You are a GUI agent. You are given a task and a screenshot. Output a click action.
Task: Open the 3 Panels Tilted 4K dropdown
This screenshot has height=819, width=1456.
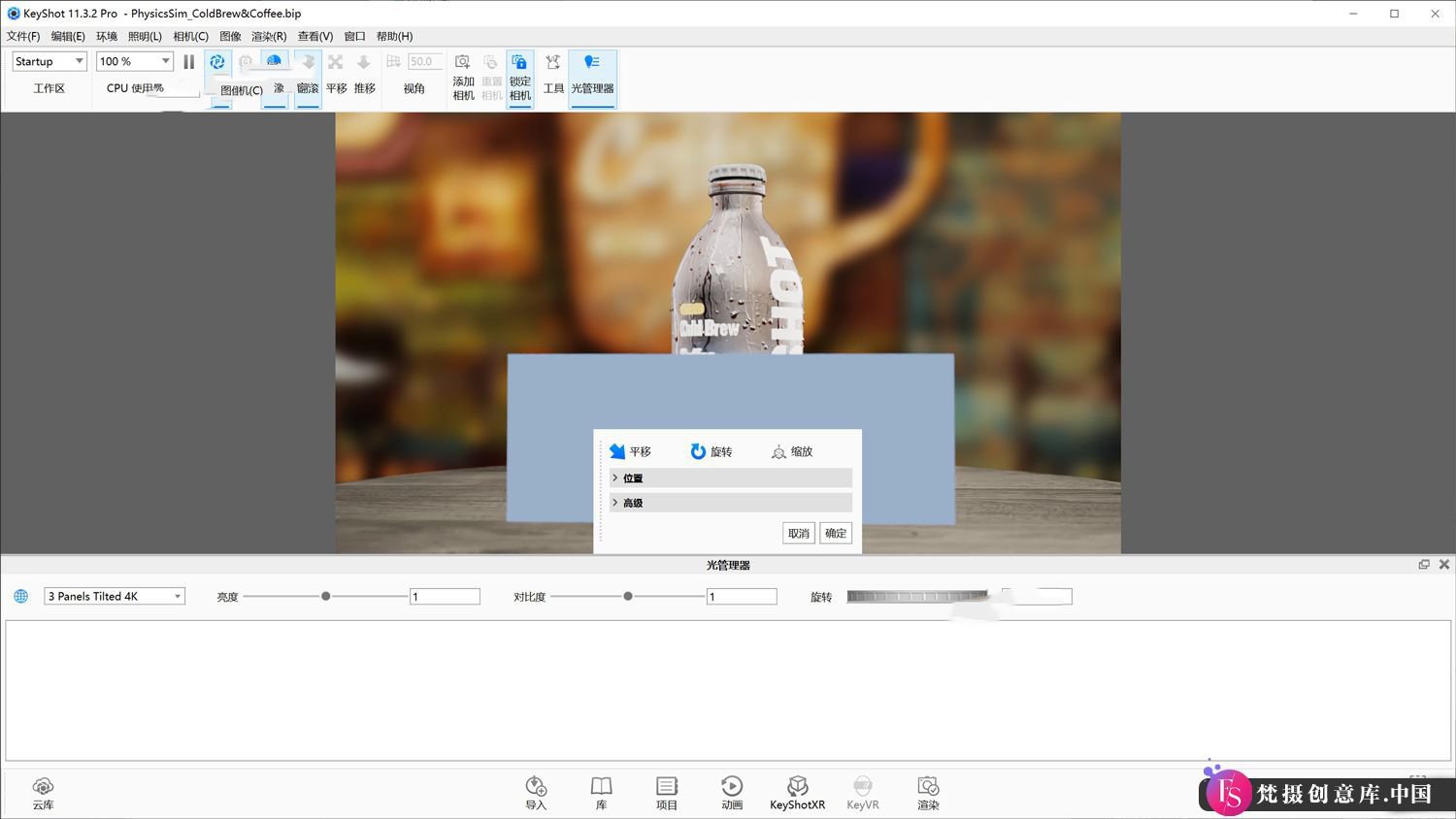(115, 596)
